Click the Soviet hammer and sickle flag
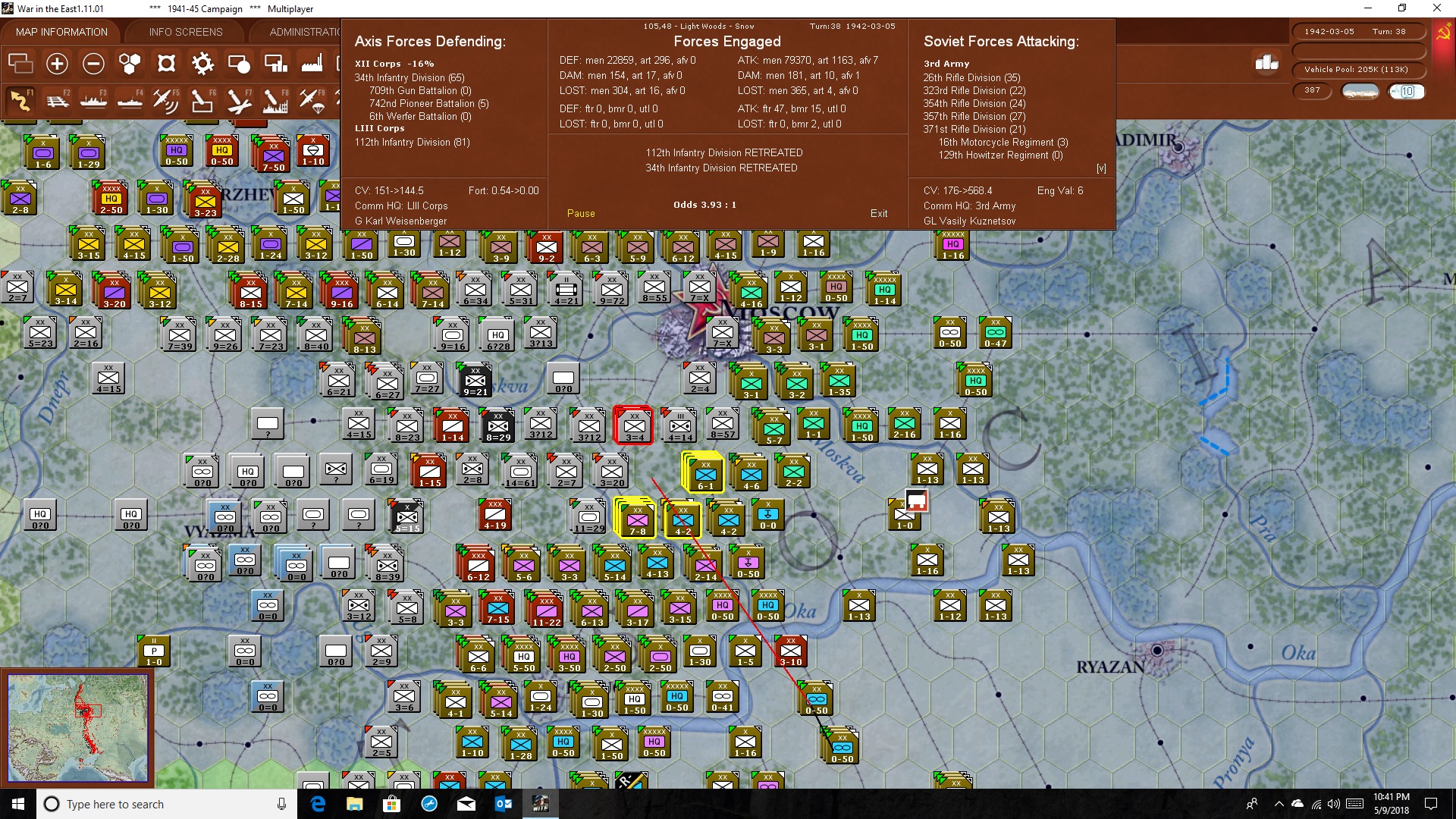The height and width of the screenshot is (819, 1456). click(x=1443, y=32)
